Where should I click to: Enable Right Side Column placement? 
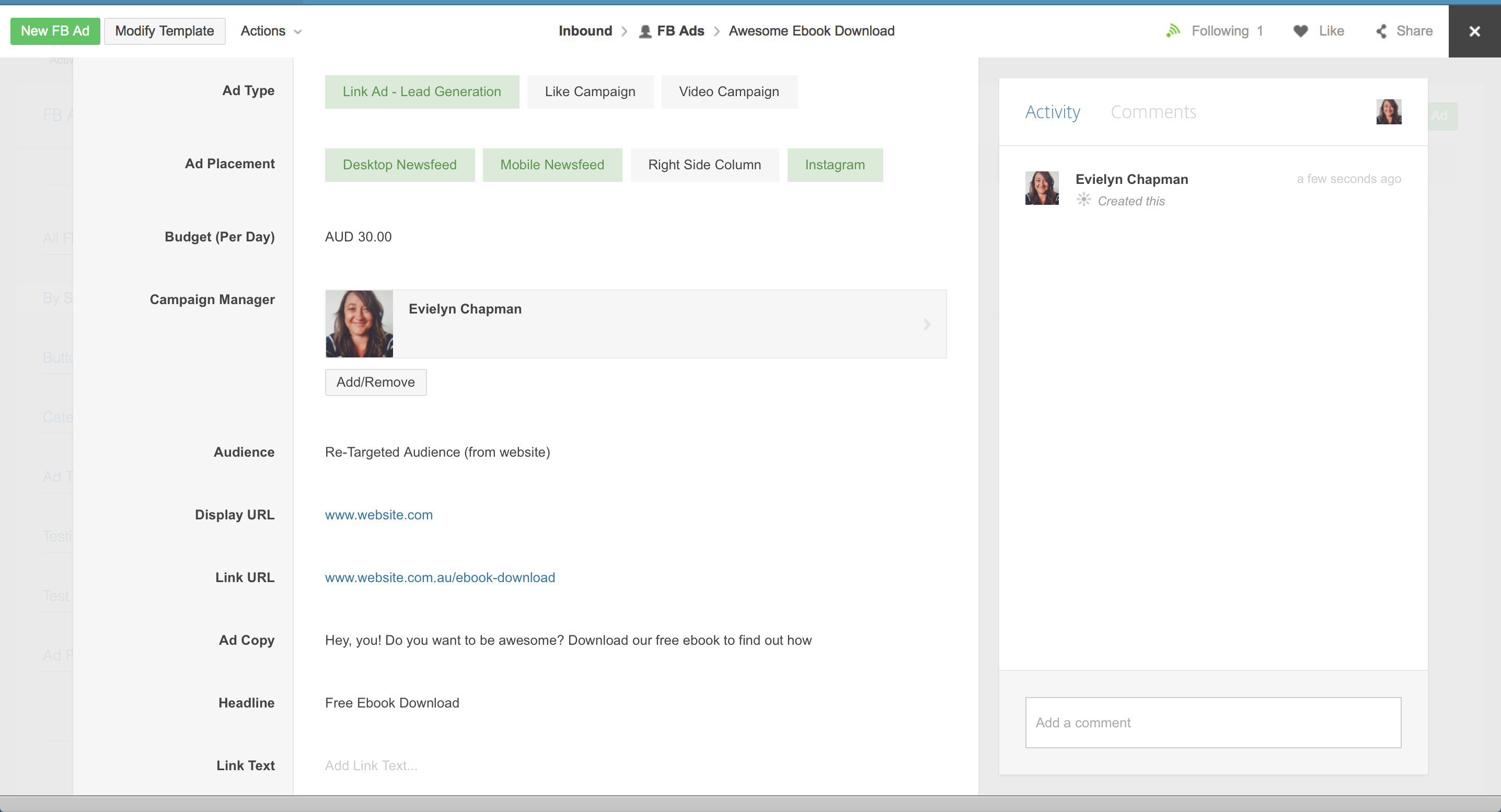pyautogui.click(x=704, y=165)
